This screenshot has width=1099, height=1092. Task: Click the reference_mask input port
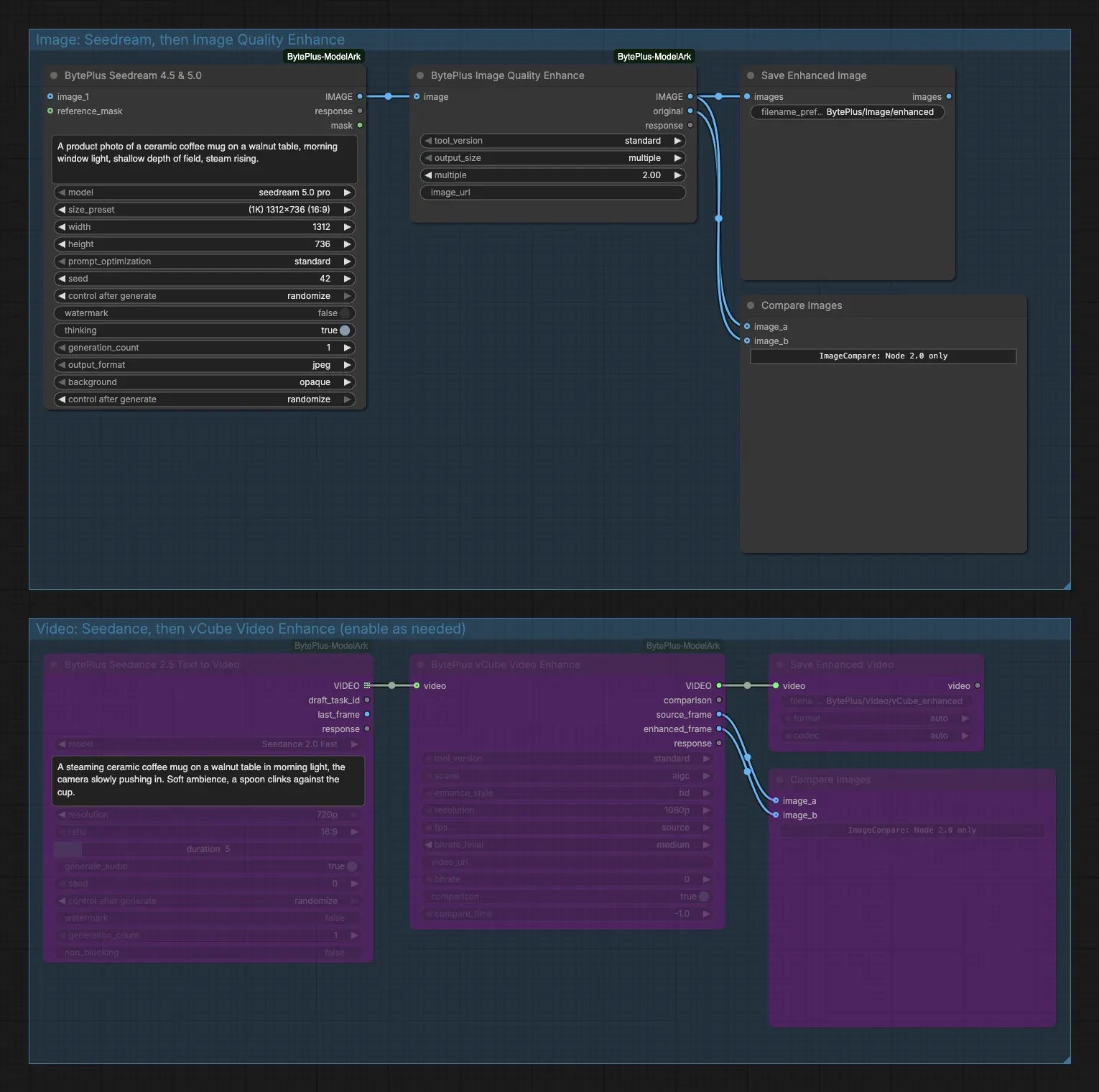click(x=50, y=111)
